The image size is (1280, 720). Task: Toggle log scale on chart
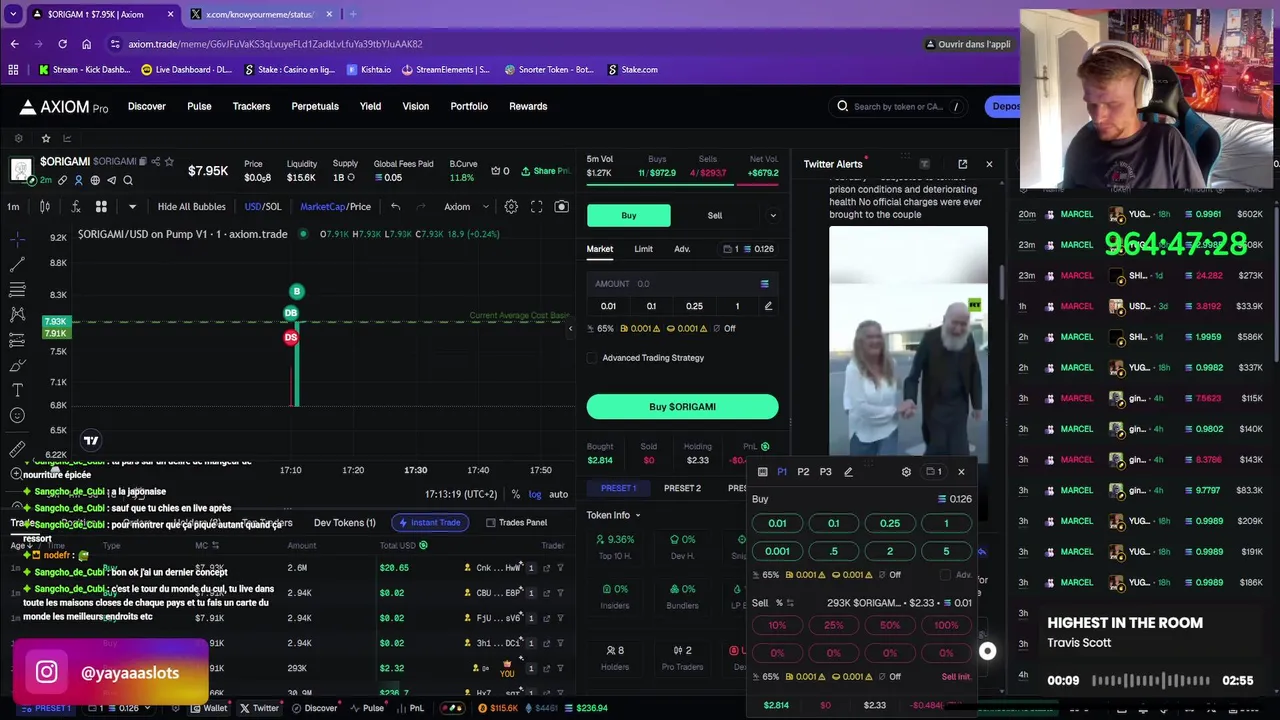(535, 494)
